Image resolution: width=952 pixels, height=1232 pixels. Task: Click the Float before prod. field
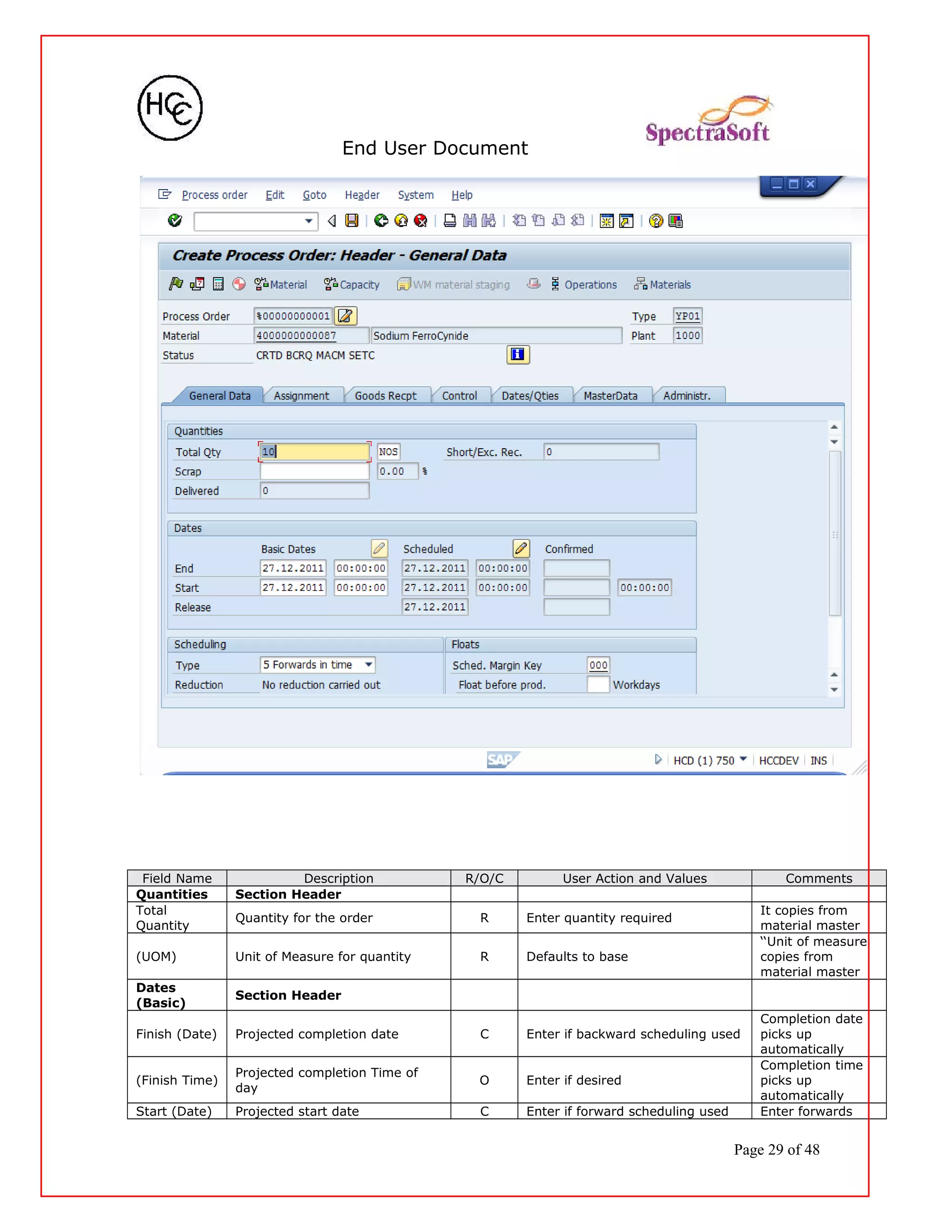tap(598, 684)
